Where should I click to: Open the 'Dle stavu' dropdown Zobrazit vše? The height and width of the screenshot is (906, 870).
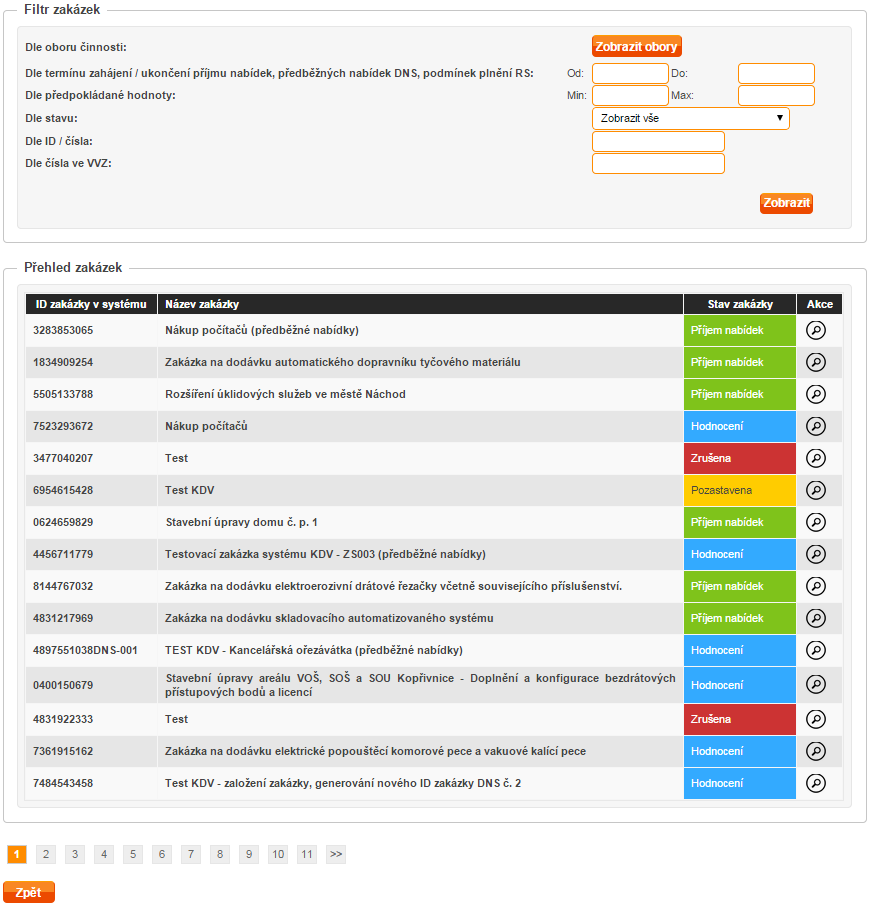point(690,118)
